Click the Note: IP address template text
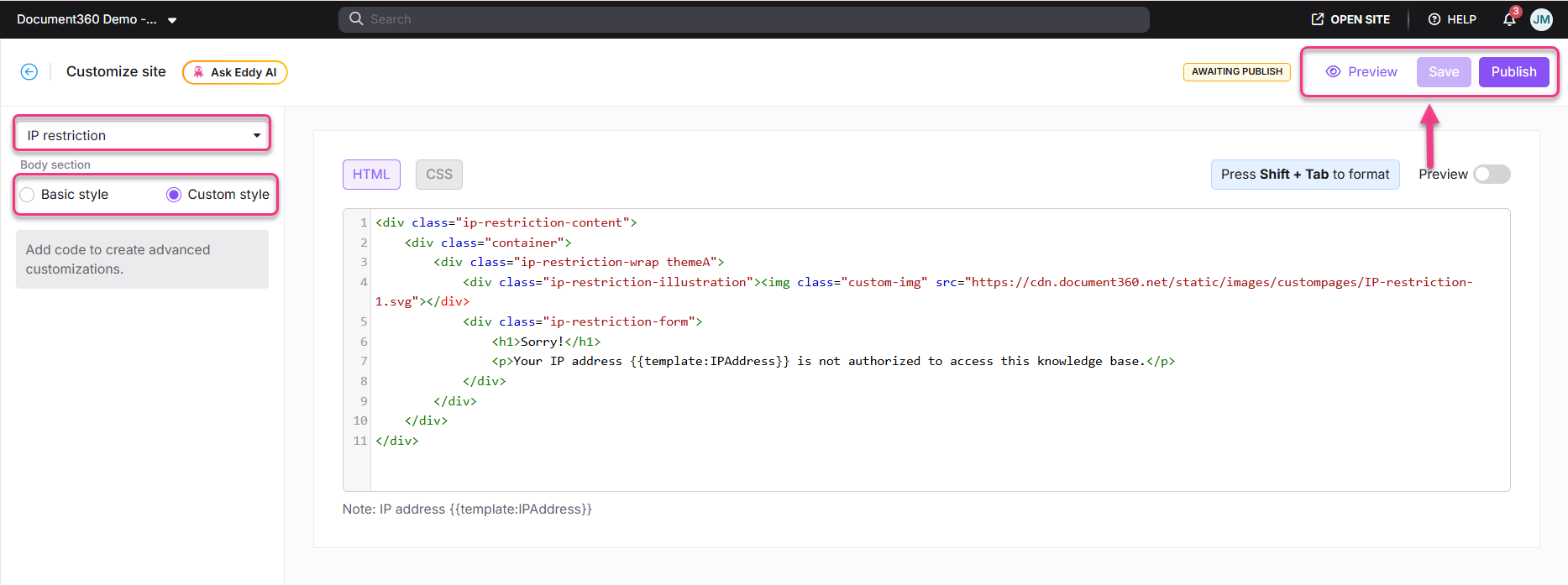The width and height of the screenshot is (1568, 585). pos(467,509)
